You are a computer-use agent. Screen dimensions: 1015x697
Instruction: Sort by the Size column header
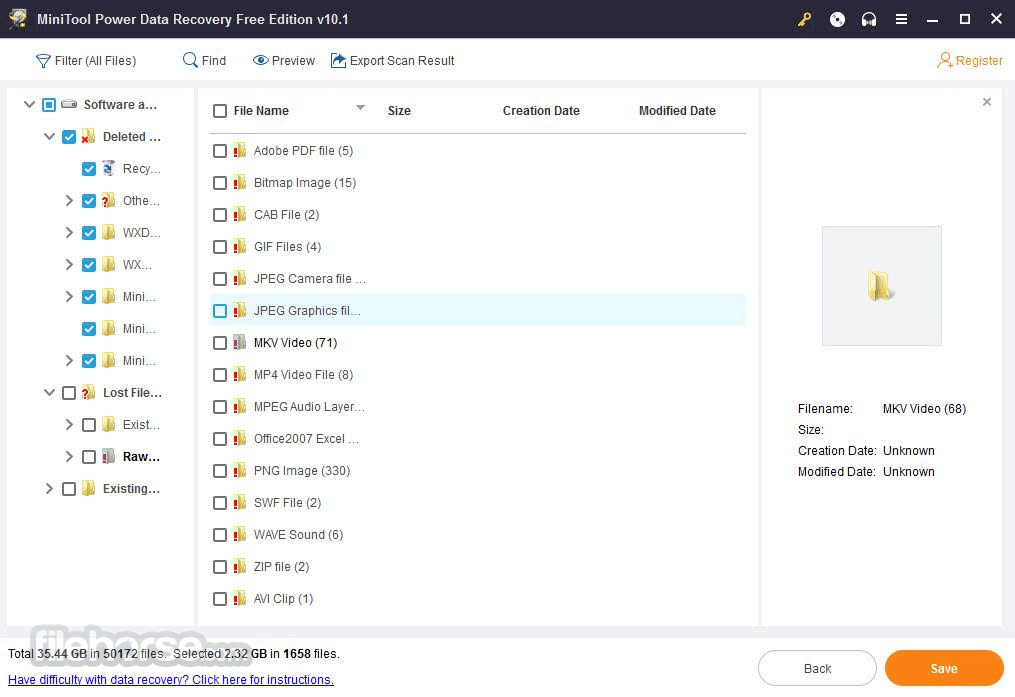tap(399, 111)
